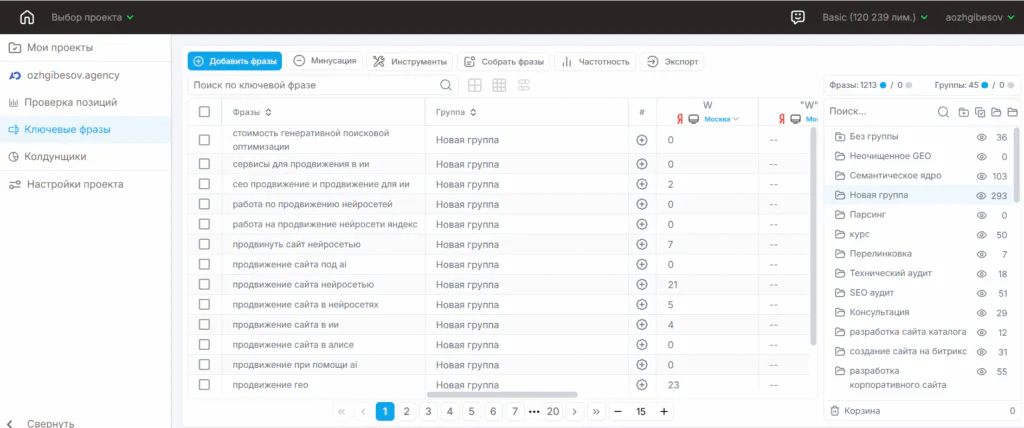Image resolution: width=1024 pixels, height=428 pixels.
Task: Sort by the Группа column header
Action: [456, 112]
